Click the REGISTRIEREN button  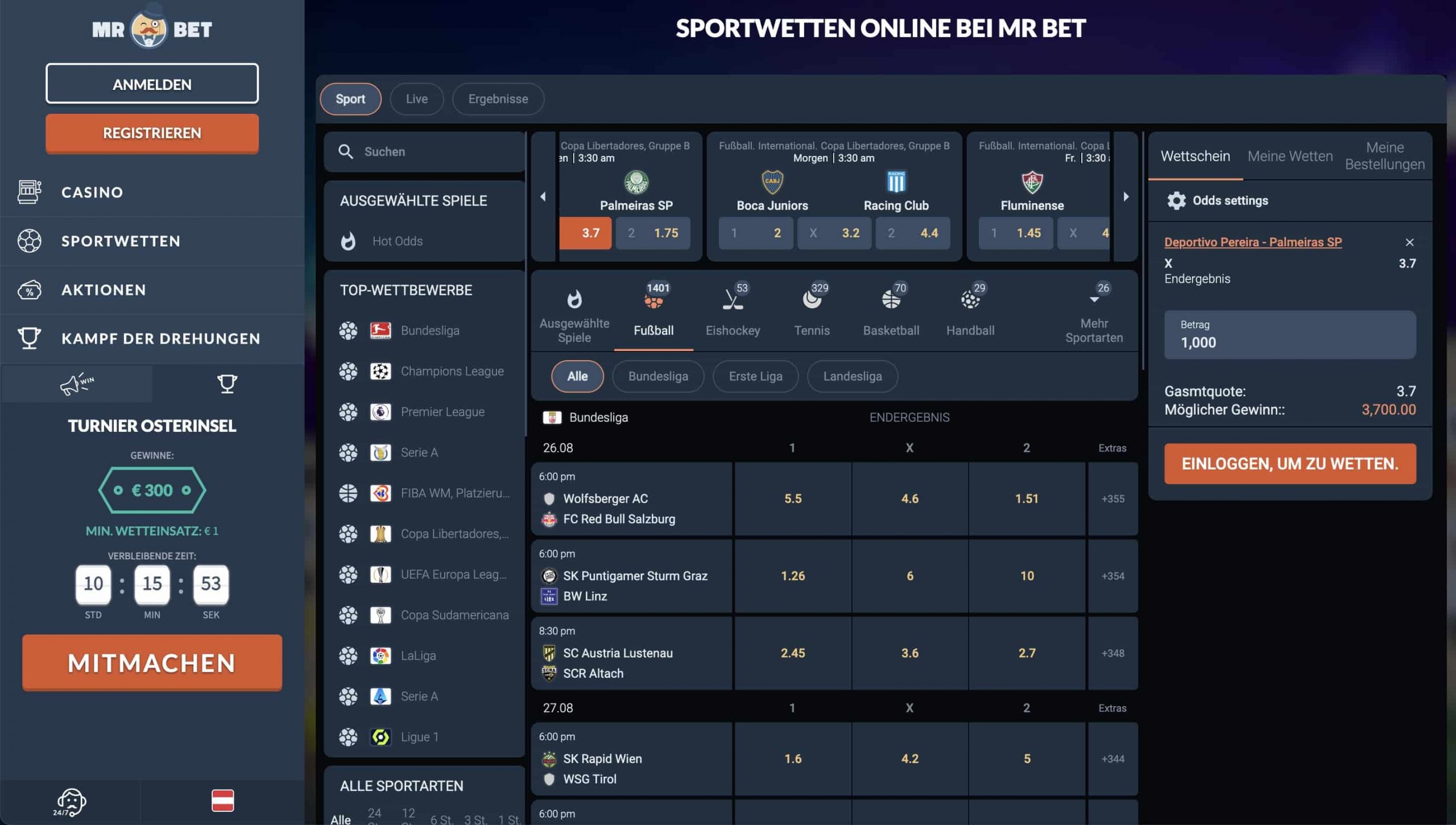point(152,133)
